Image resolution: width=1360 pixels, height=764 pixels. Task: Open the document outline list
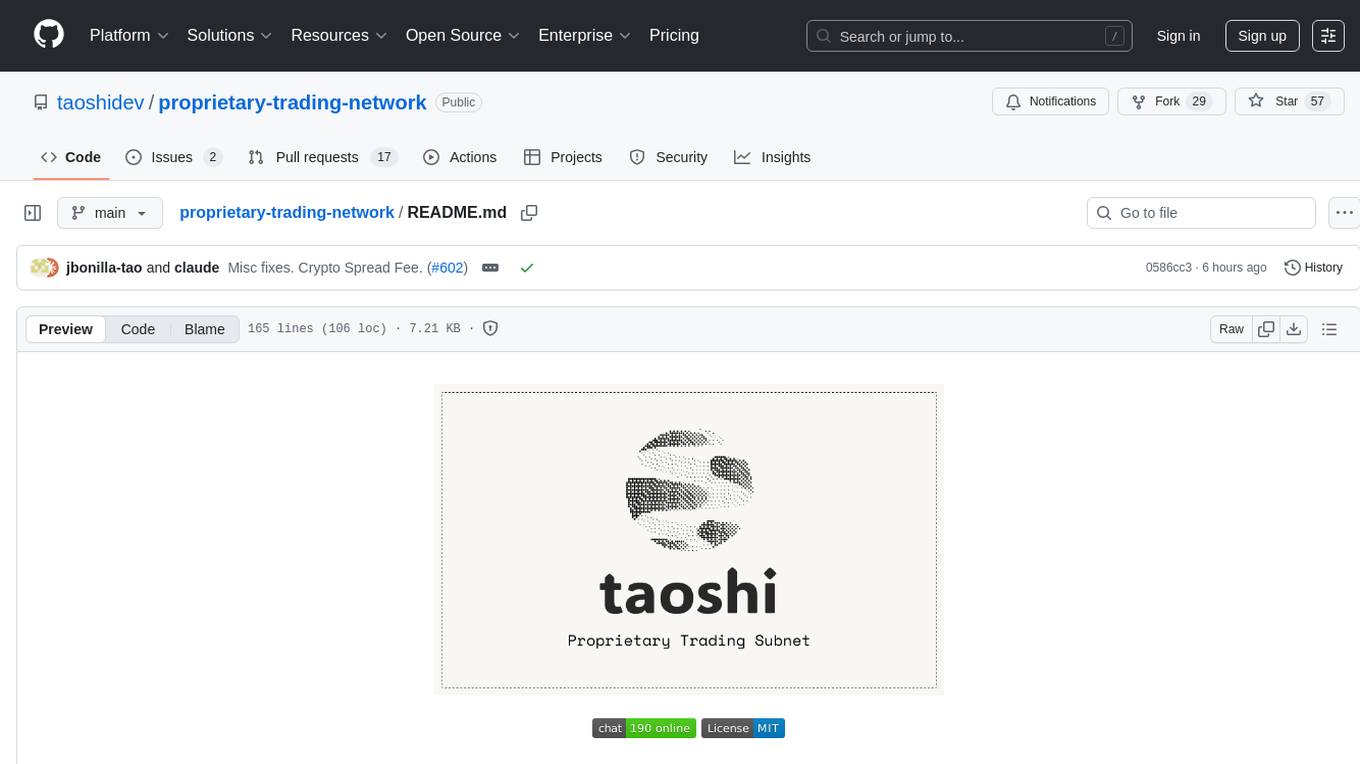coord(1329,329)
